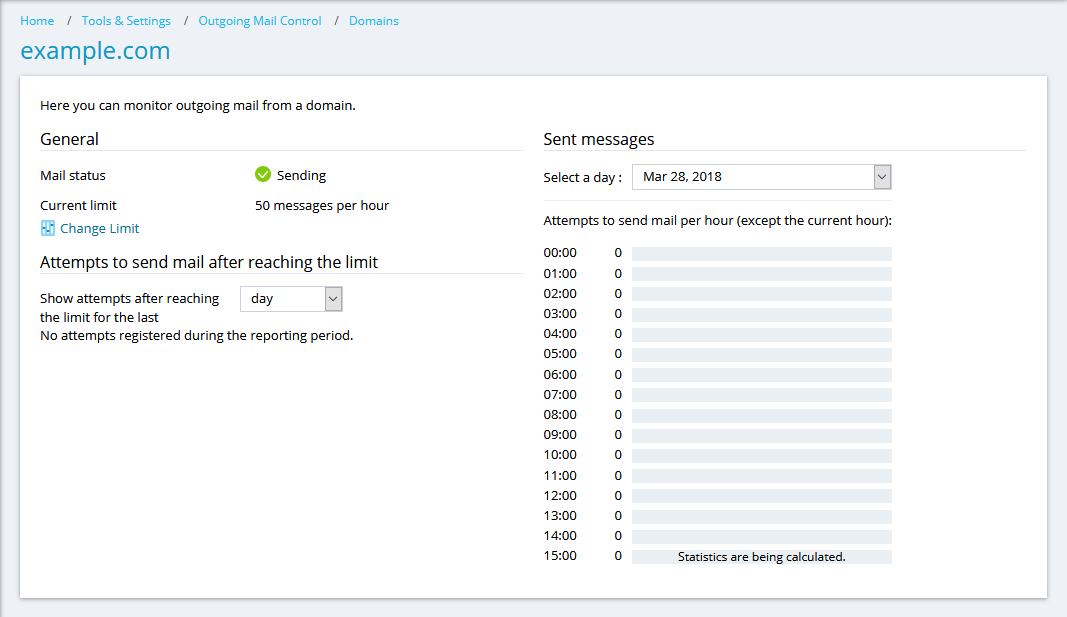Navigate to Tools & Settings breadcrumb
Image resolution: width=1067 pixels, height=617 pixels.
(x=126, y=20)
